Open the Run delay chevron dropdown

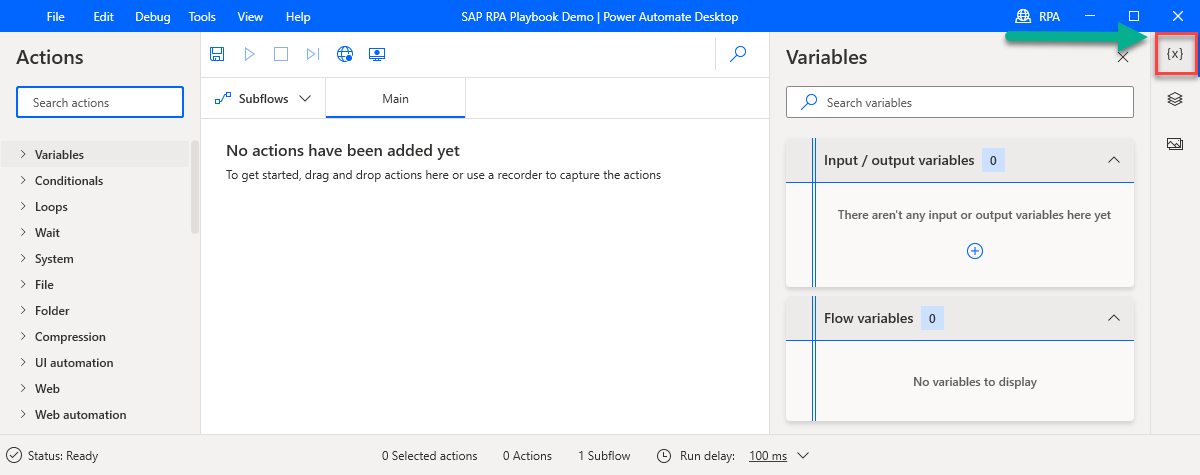coord(802,455)
